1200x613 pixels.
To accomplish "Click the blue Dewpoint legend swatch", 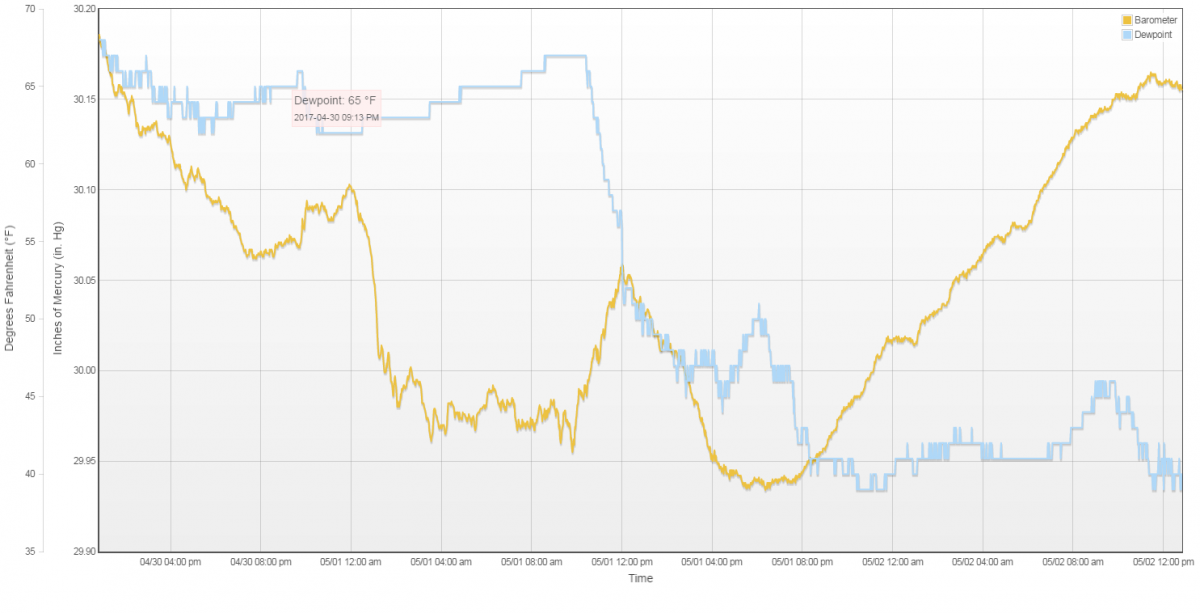I will (x=1126, y=34).
